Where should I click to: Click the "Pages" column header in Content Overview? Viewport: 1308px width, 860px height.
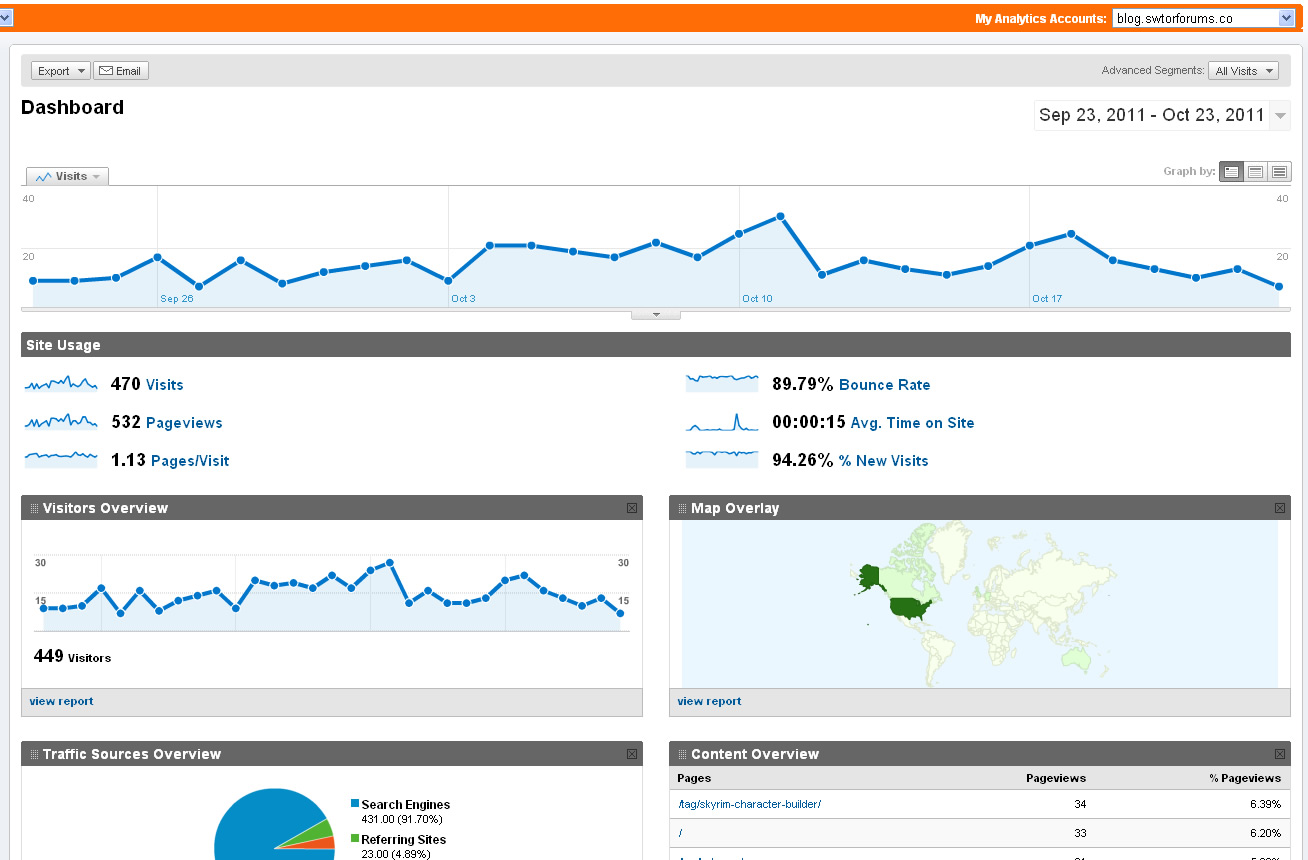tap(694, 778)
